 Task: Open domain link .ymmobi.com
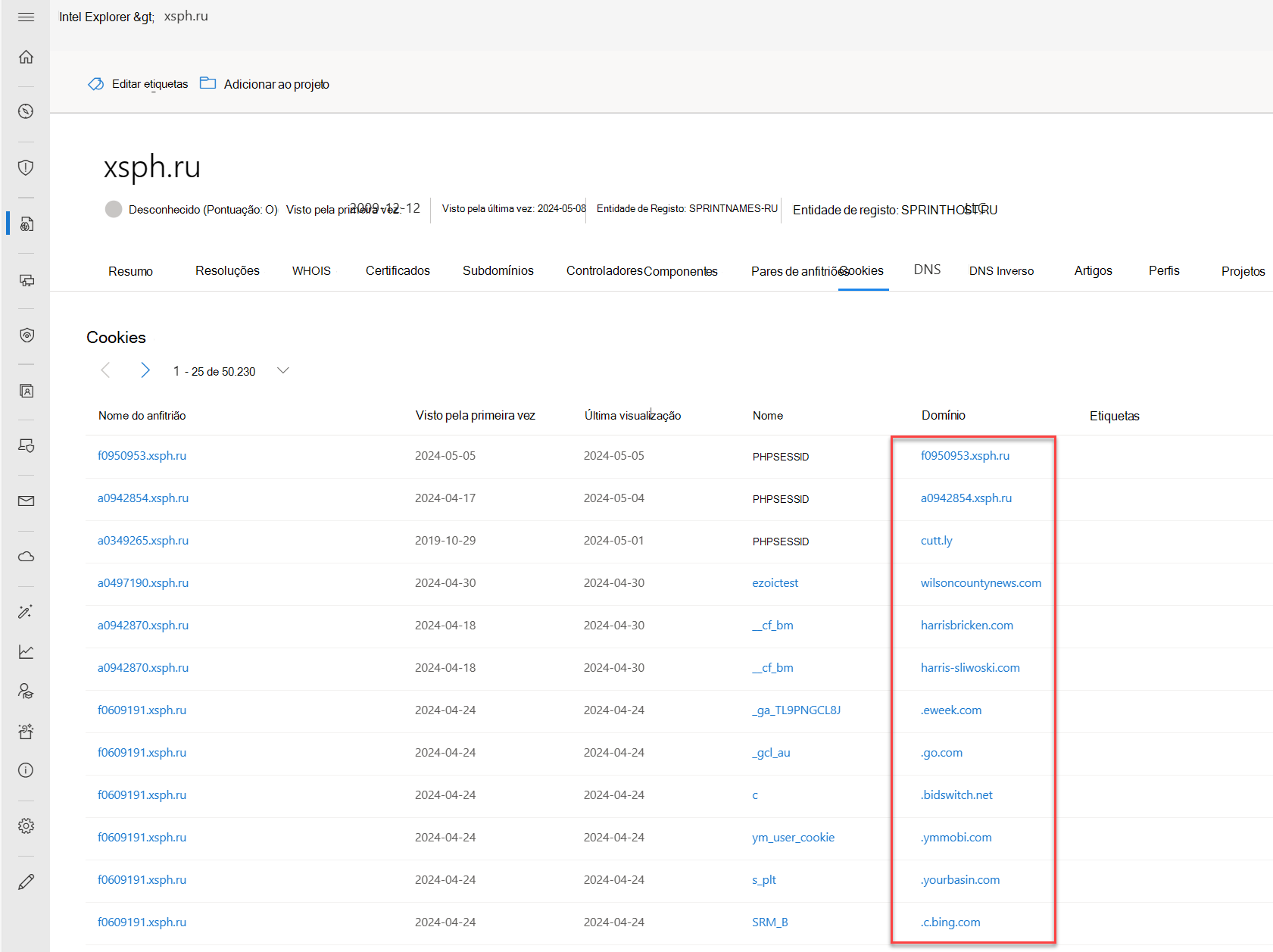point(956,838)
